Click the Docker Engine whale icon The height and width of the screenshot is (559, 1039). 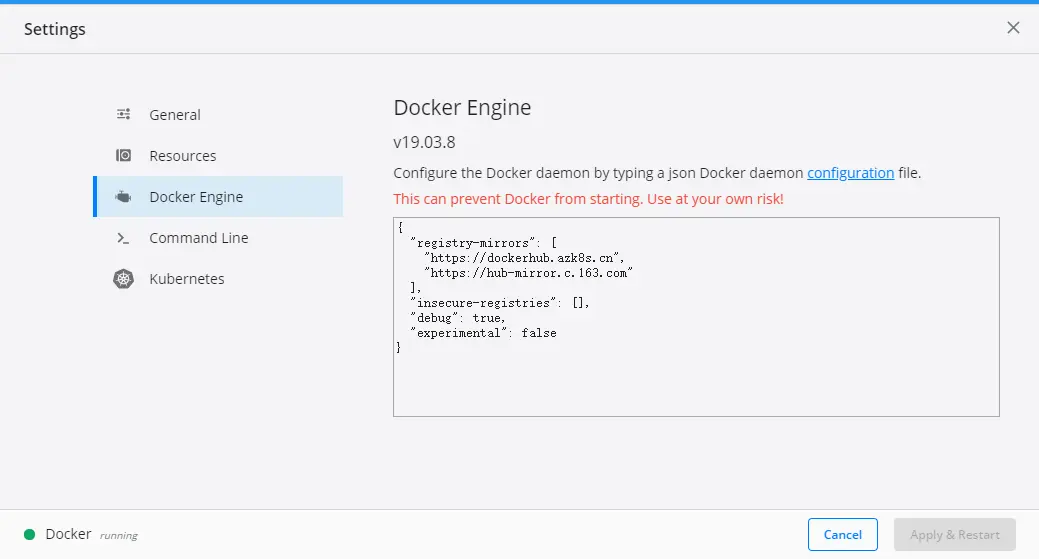click(124, 197)
